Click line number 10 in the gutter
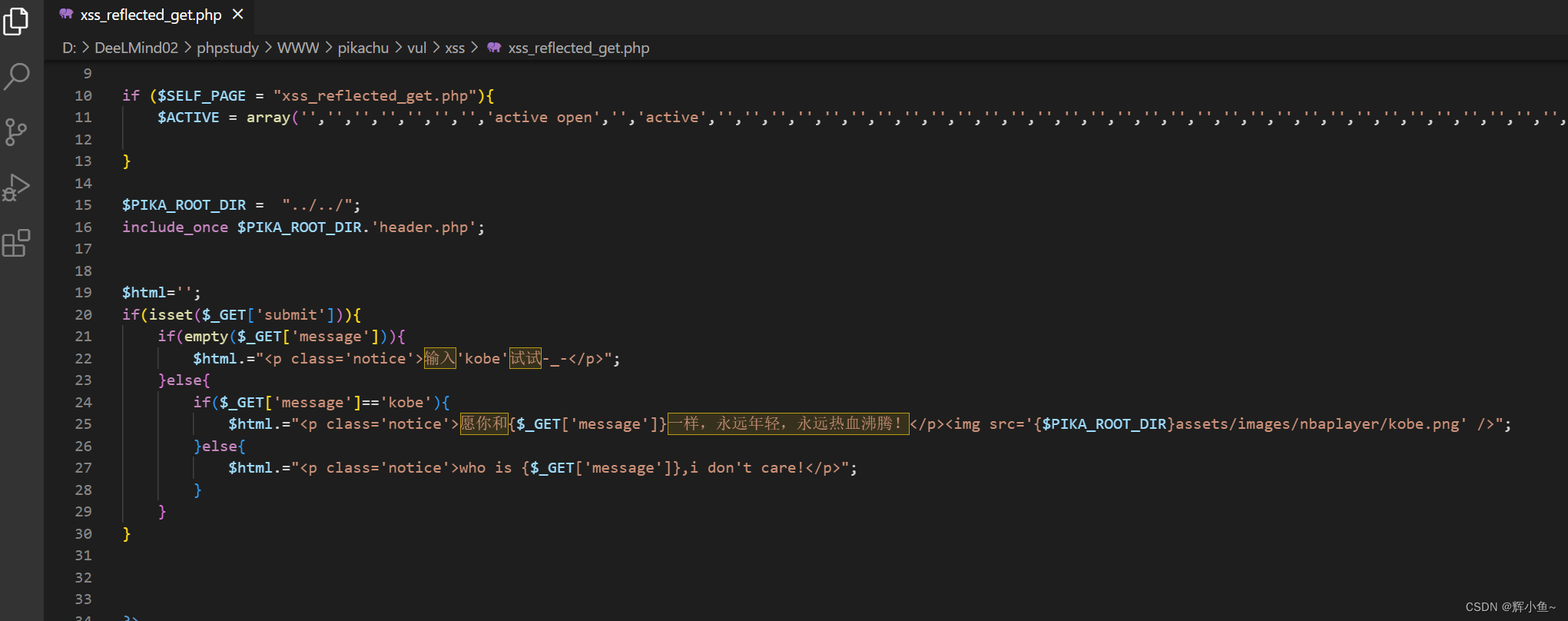The height and width of the screenshot is (621, 1568). click(83, 96)
